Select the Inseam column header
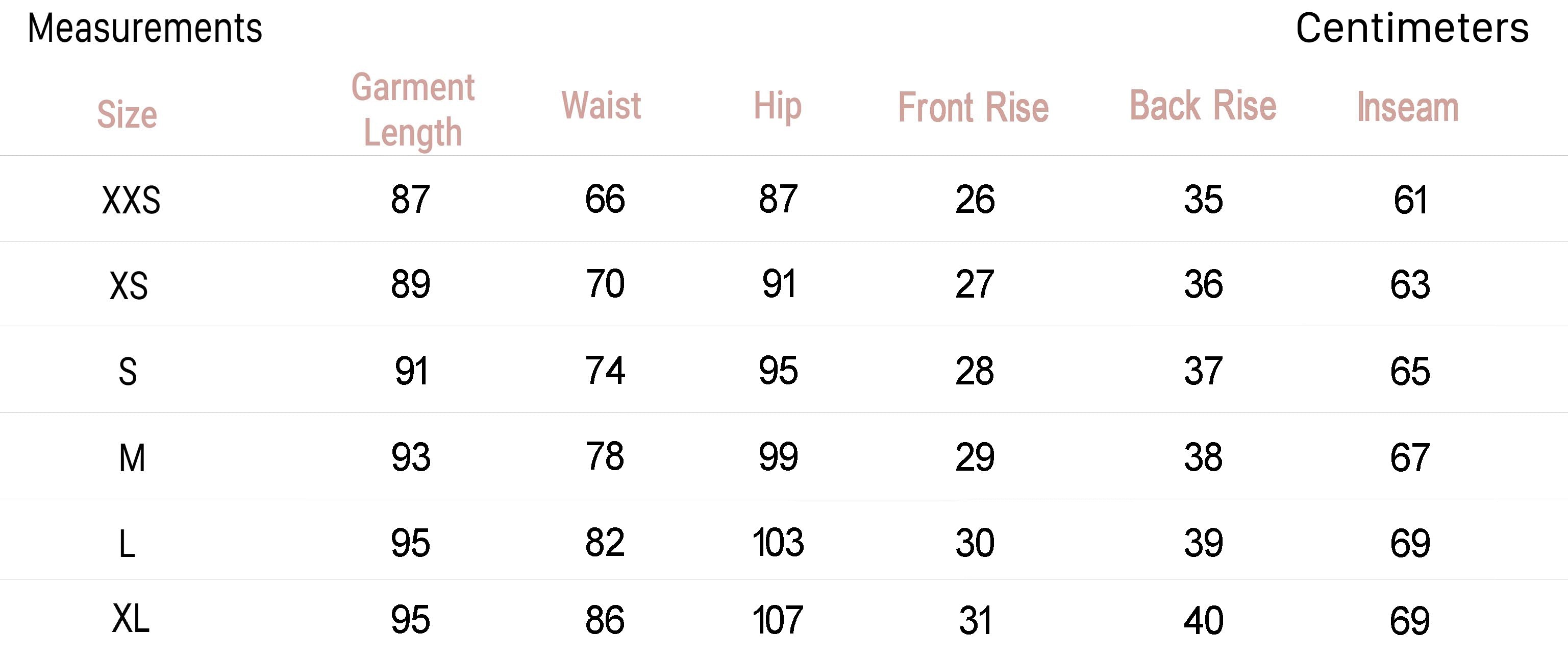 [1408, 107]
